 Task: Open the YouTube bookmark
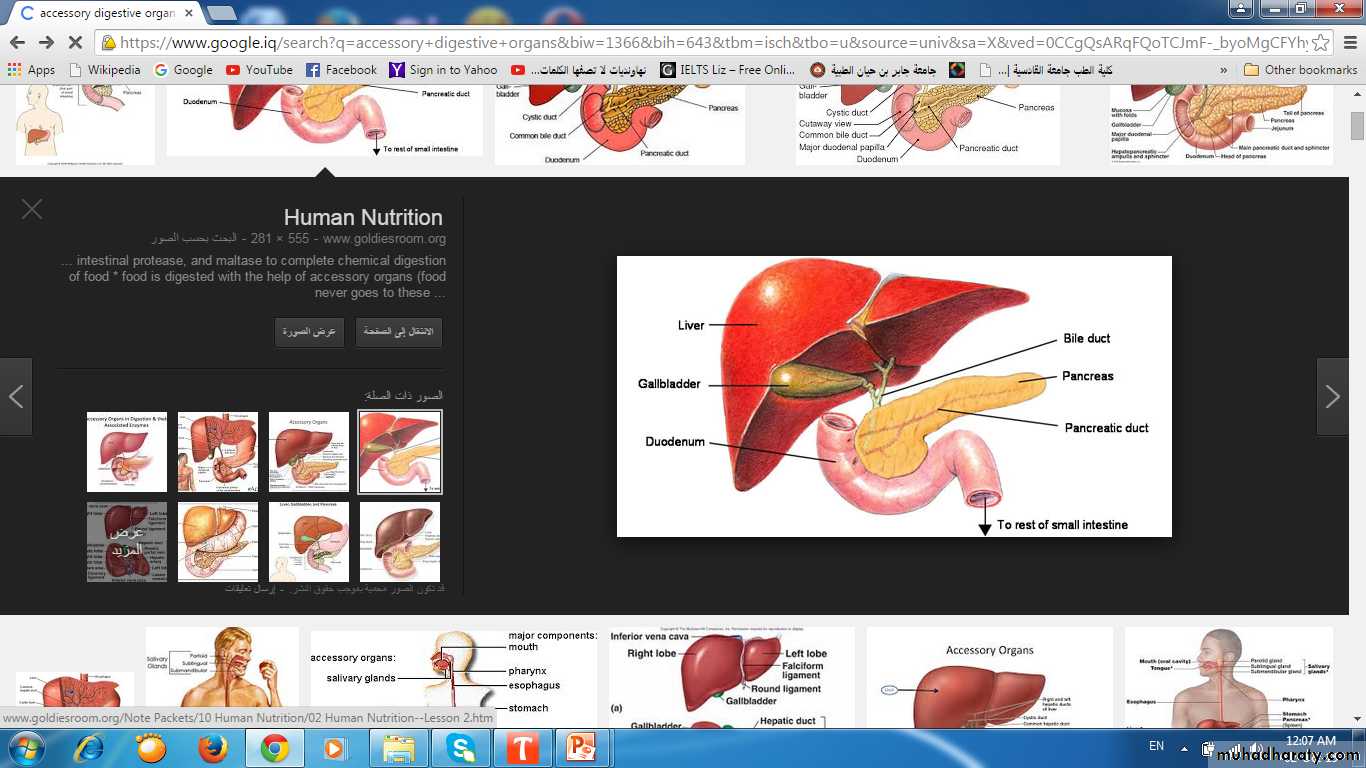(259, 70)
